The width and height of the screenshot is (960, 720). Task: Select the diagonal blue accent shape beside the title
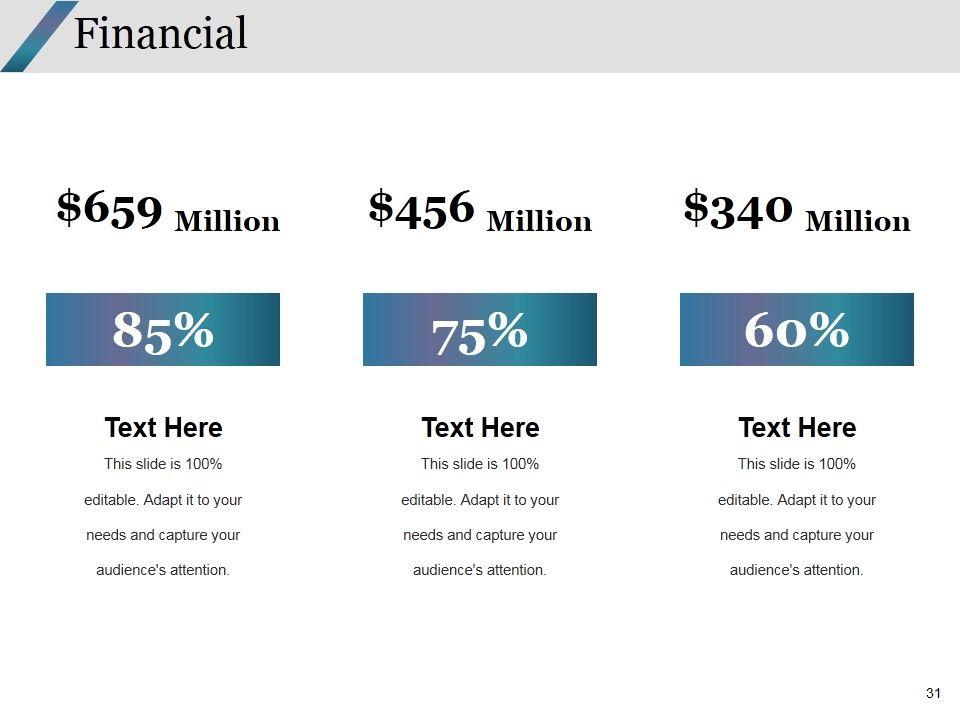point(38,36)
